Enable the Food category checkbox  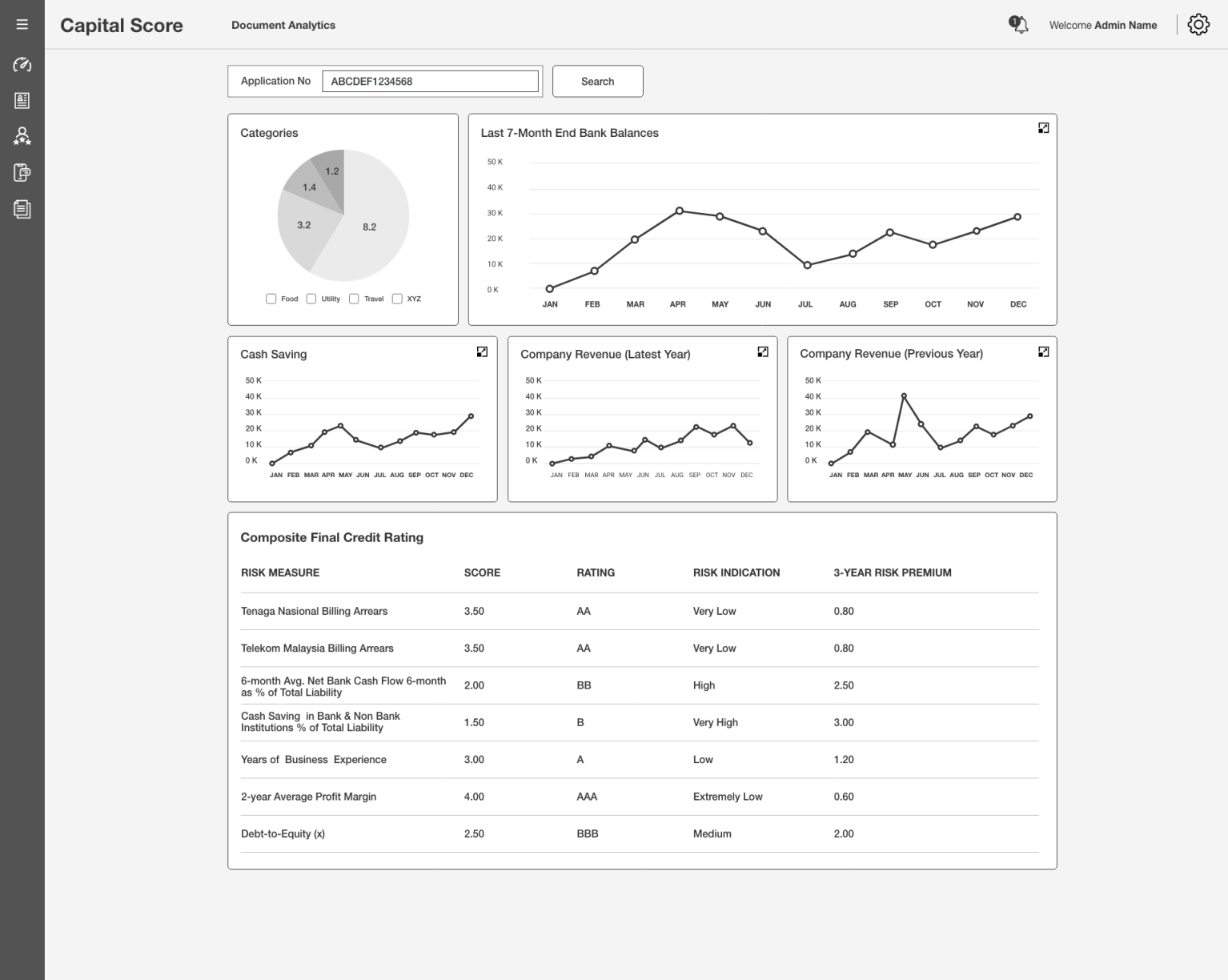(x=271, y=298)
